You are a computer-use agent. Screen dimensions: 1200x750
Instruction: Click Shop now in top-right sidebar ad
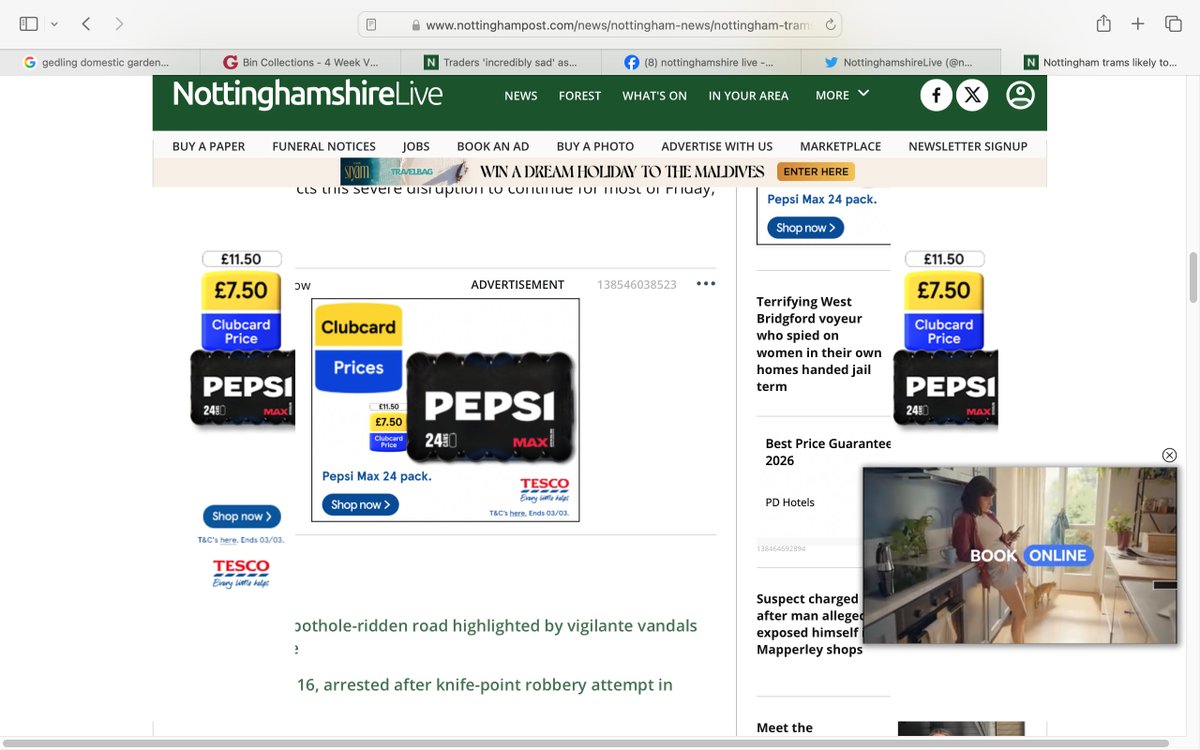806,228
